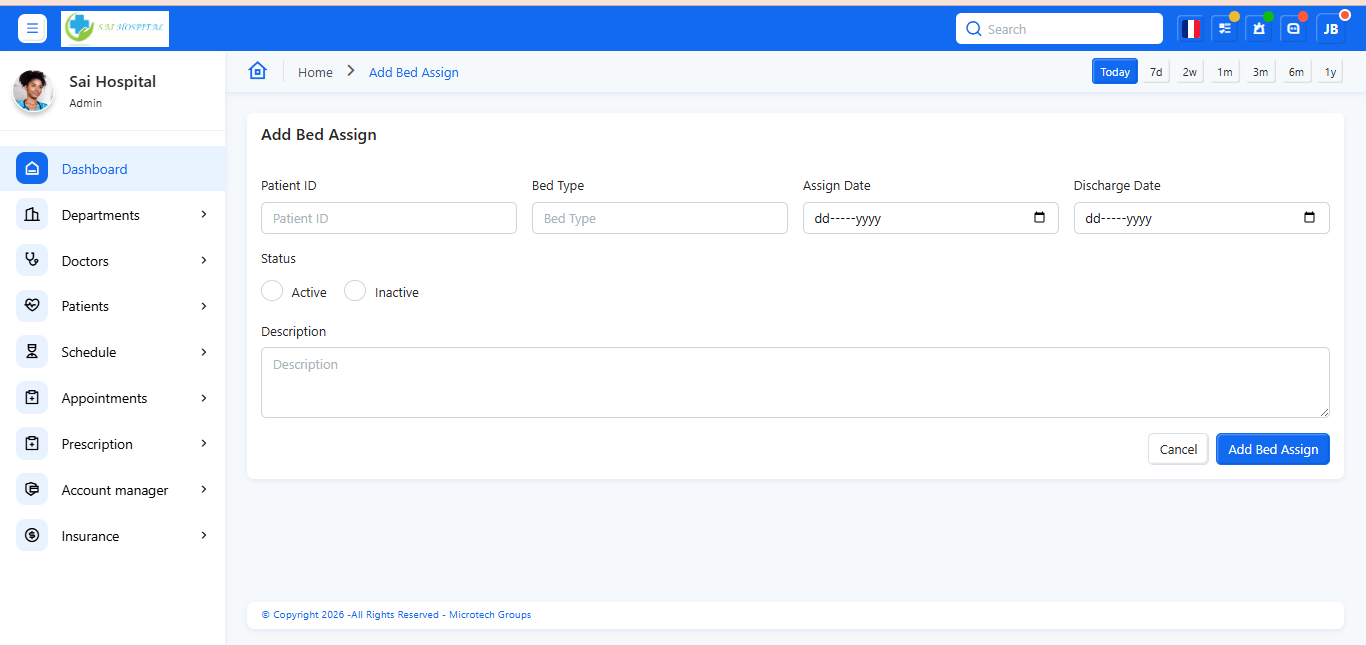This screenshot has height=645, width=1366.
Task: Click the alarm notifications icon
Action: click(x=1259, y=29)
